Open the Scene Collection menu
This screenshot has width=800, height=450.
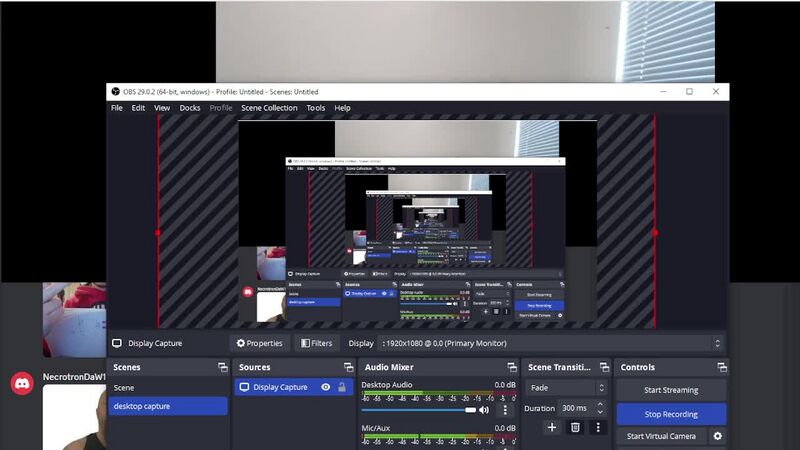(x=269, y=108)
